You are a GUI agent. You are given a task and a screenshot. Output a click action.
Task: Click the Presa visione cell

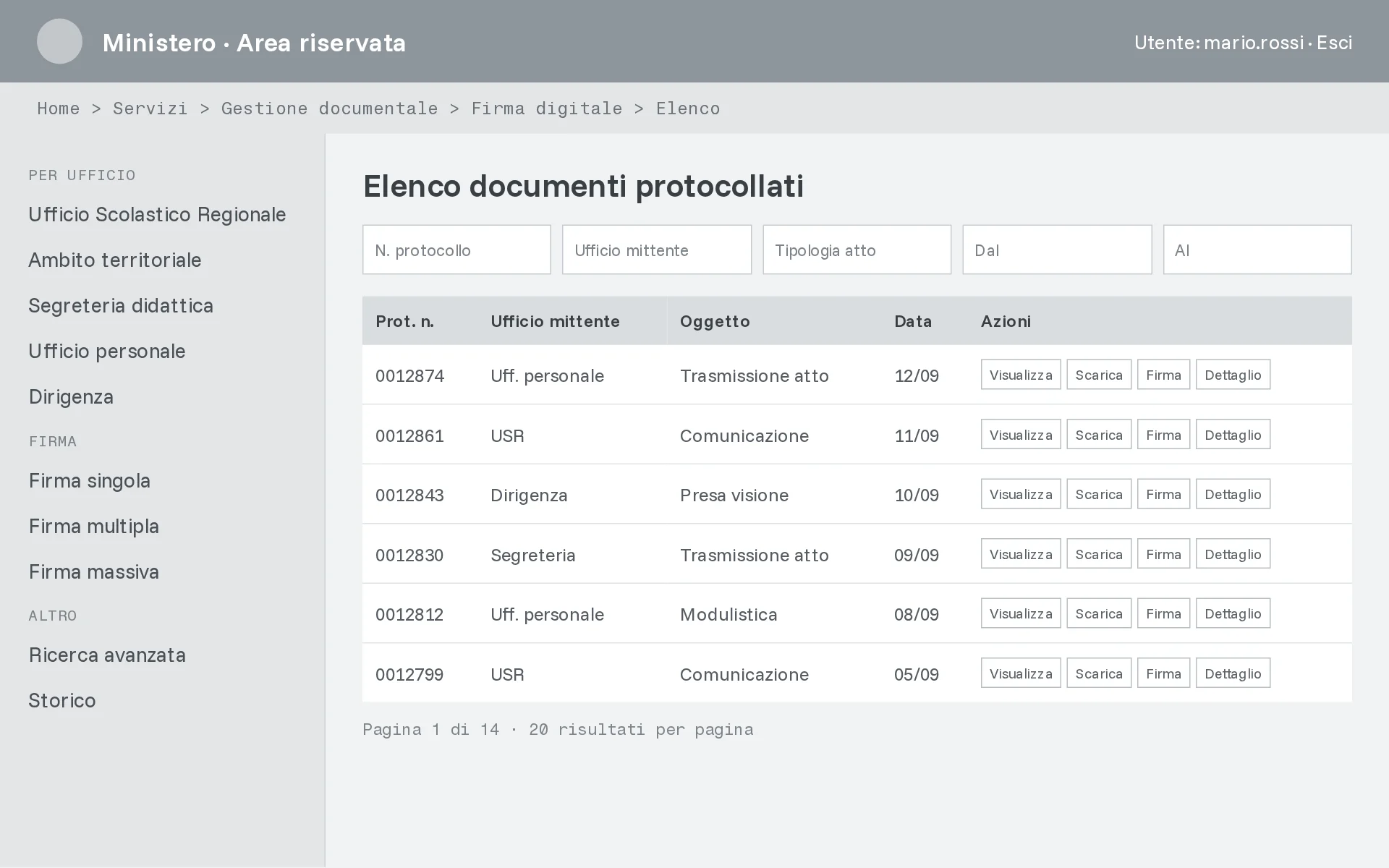point(734,495)
